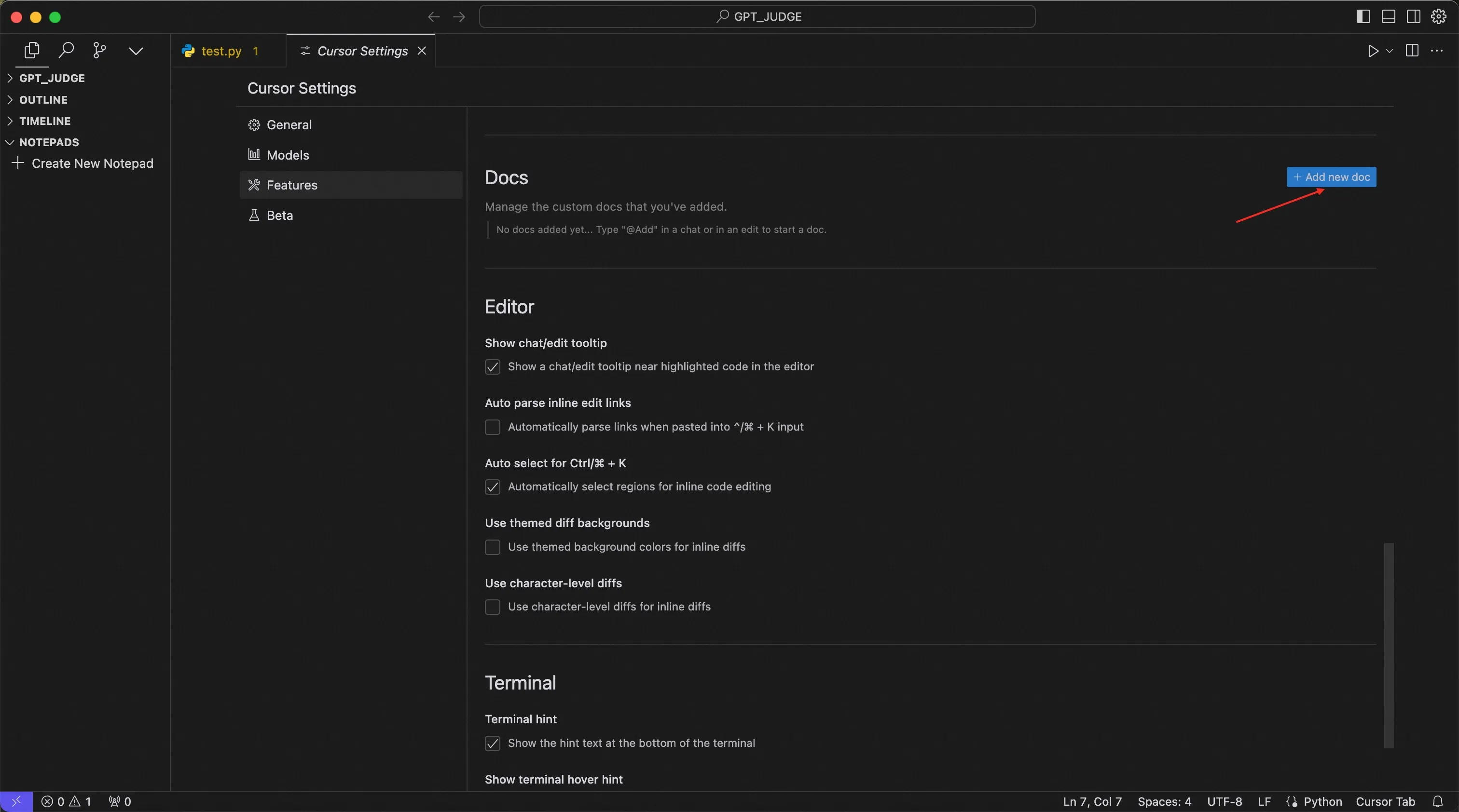
Task: Open run options dropdown arrow
Action: click(1390, 51)
